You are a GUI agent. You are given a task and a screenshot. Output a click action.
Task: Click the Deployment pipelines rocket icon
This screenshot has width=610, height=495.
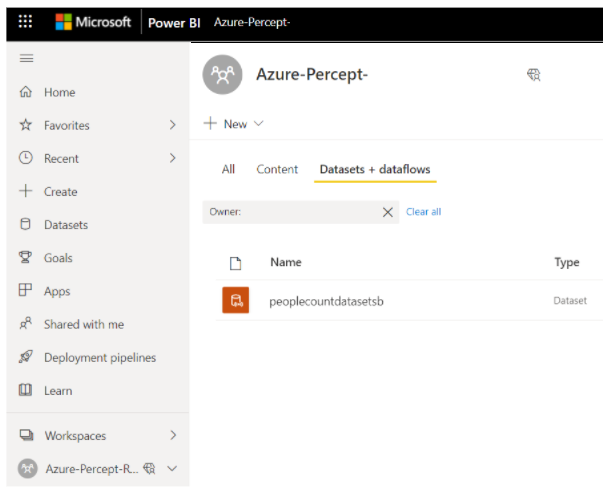26,356
